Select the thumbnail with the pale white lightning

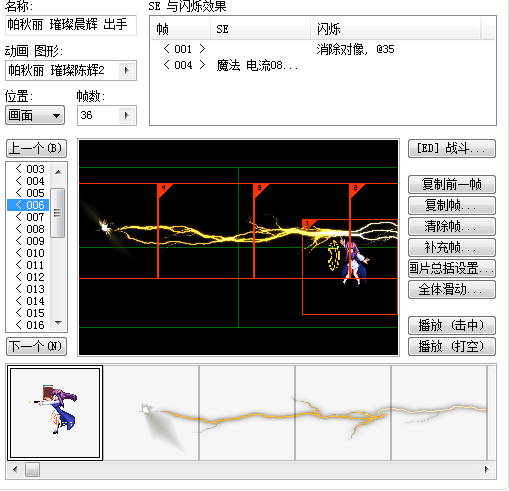439,413
